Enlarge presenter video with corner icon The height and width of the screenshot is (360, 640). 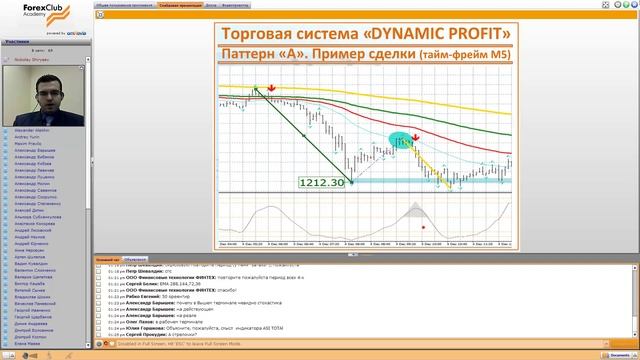coord(81,68)
